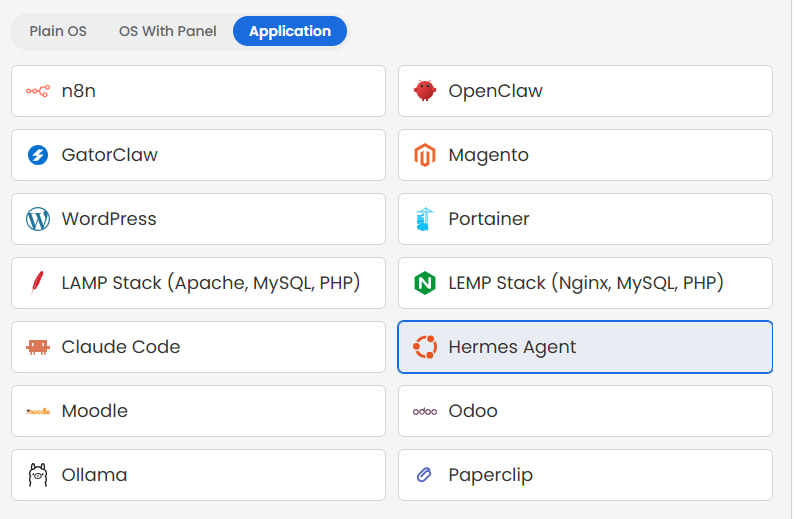Select the Claude Code label
Screen dimensions: 794x519
[x=121, y=347]
